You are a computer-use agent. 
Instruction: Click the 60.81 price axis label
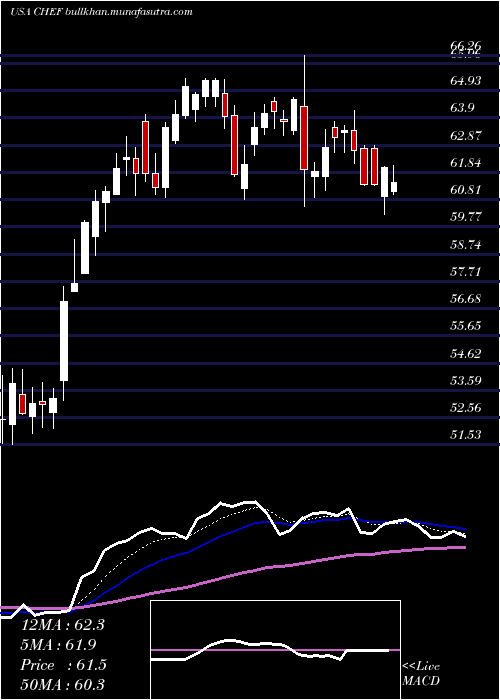click(466, 190)
